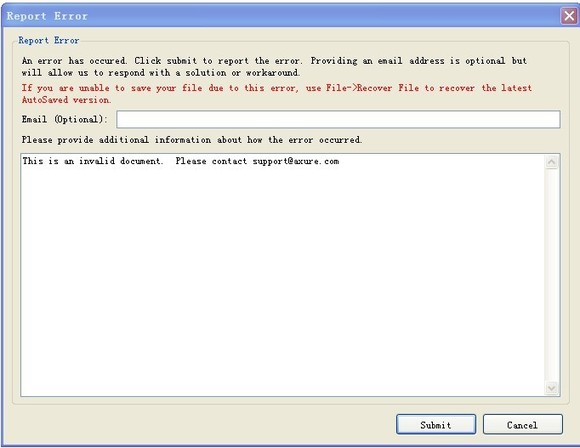Cancel the error report

[x=522, y=424]
